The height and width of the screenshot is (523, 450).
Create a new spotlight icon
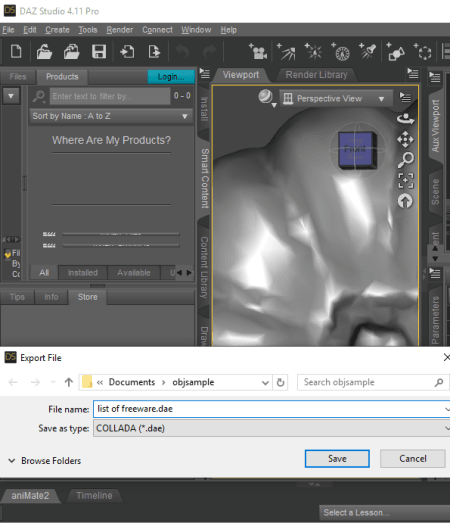[x=368, y=51]
